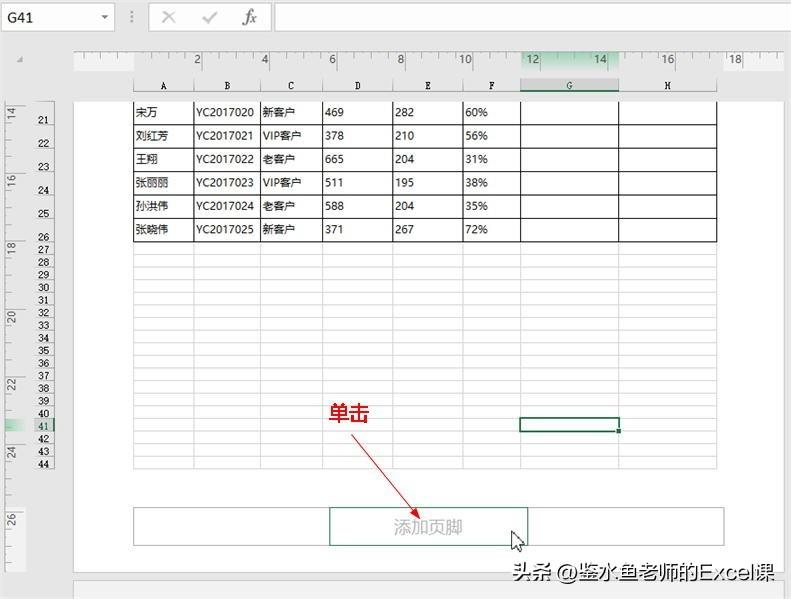Click the Insert Function fx icon

pyautogui.click(x=249, y=18)
